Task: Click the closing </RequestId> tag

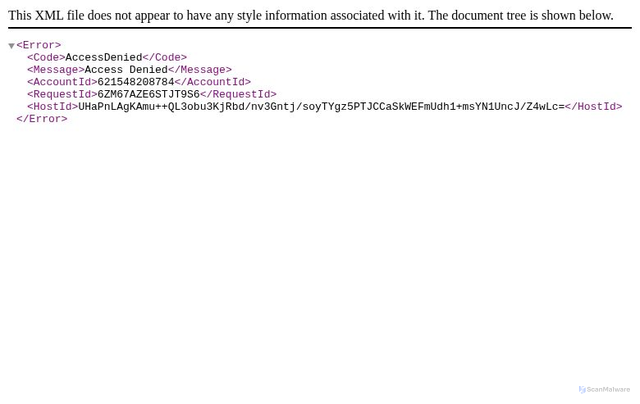Action: pos(238,94)
